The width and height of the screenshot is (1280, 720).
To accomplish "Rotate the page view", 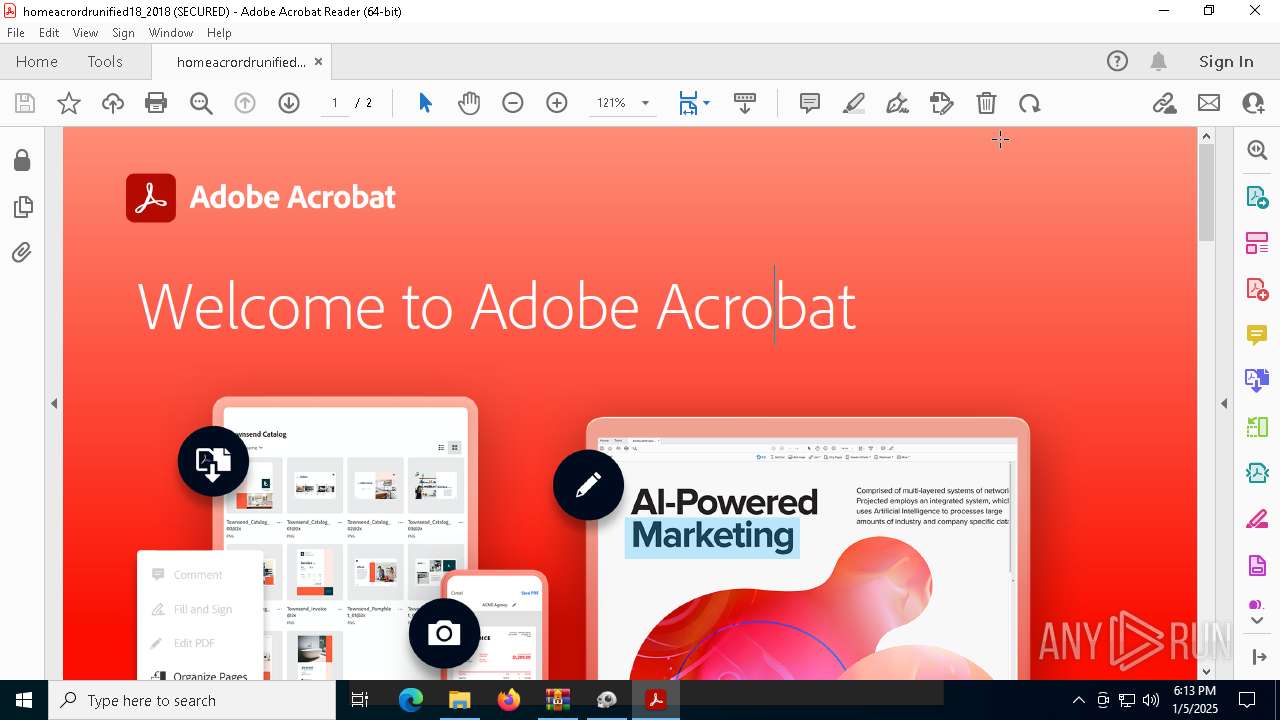I will 1030,103.
